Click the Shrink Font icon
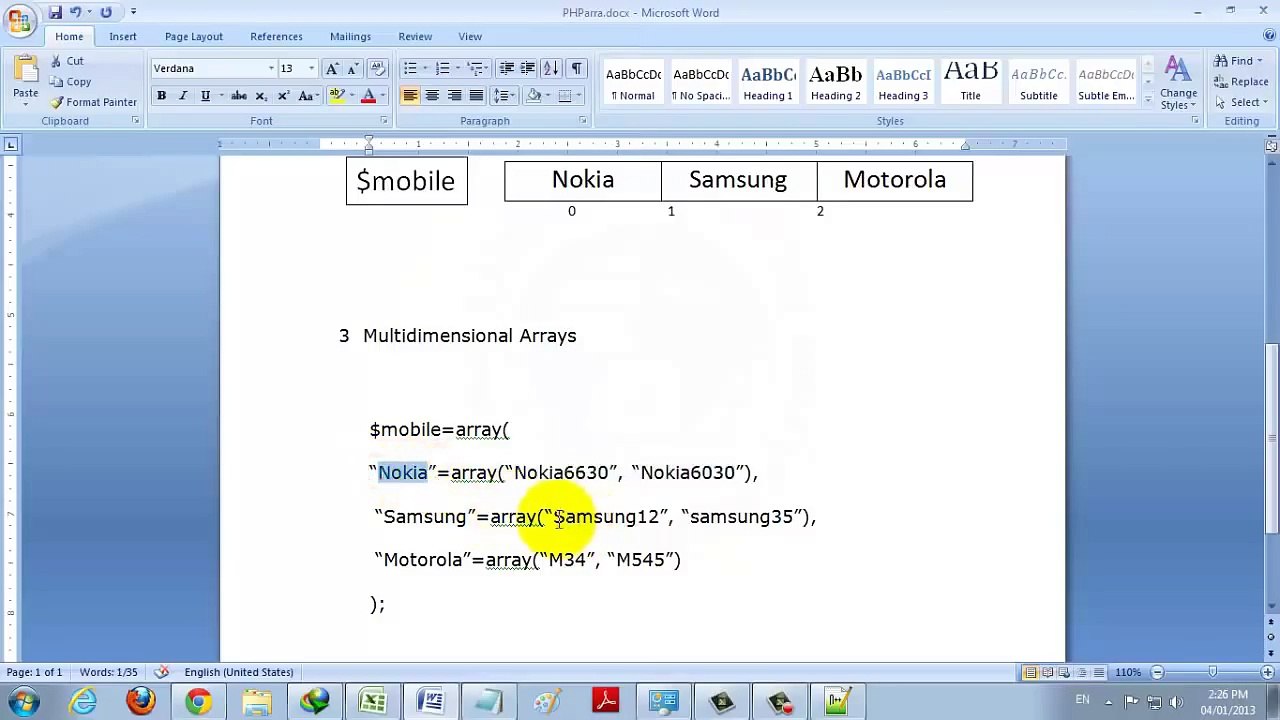 pos(352,68)
